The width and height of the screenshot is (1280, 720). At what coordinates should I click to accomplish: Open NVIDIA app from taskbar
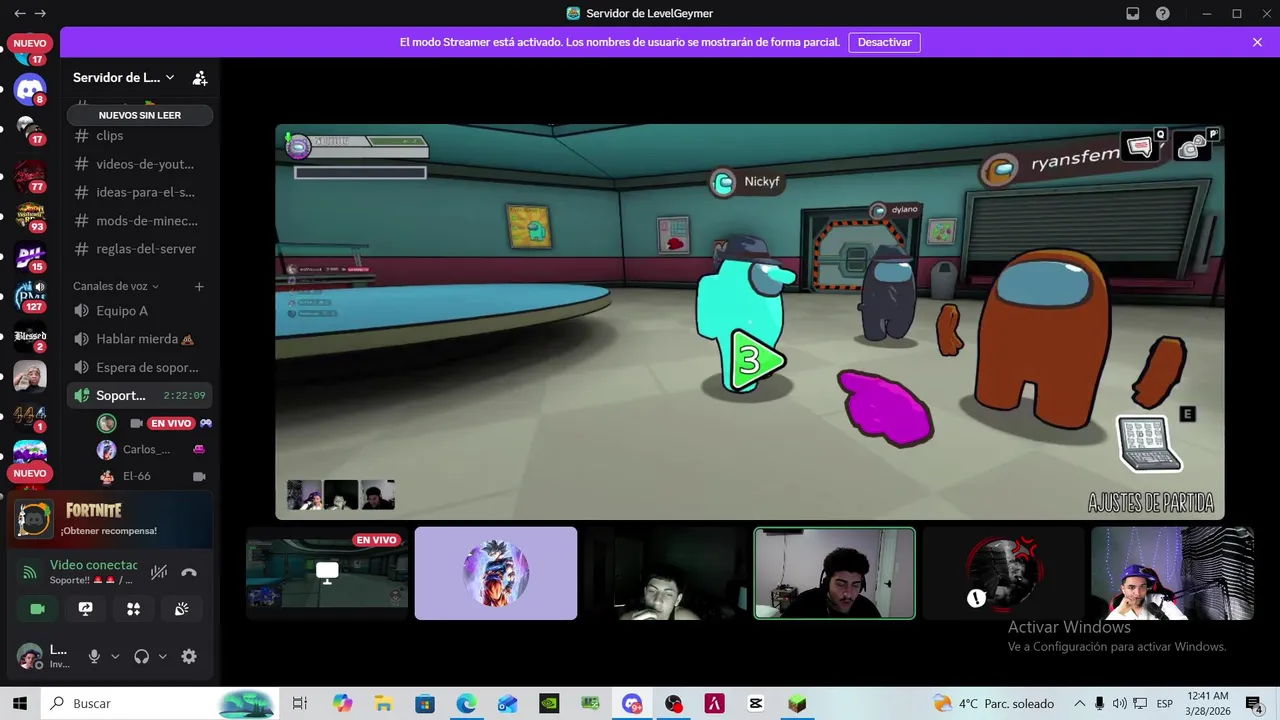[x=549, y=704]
